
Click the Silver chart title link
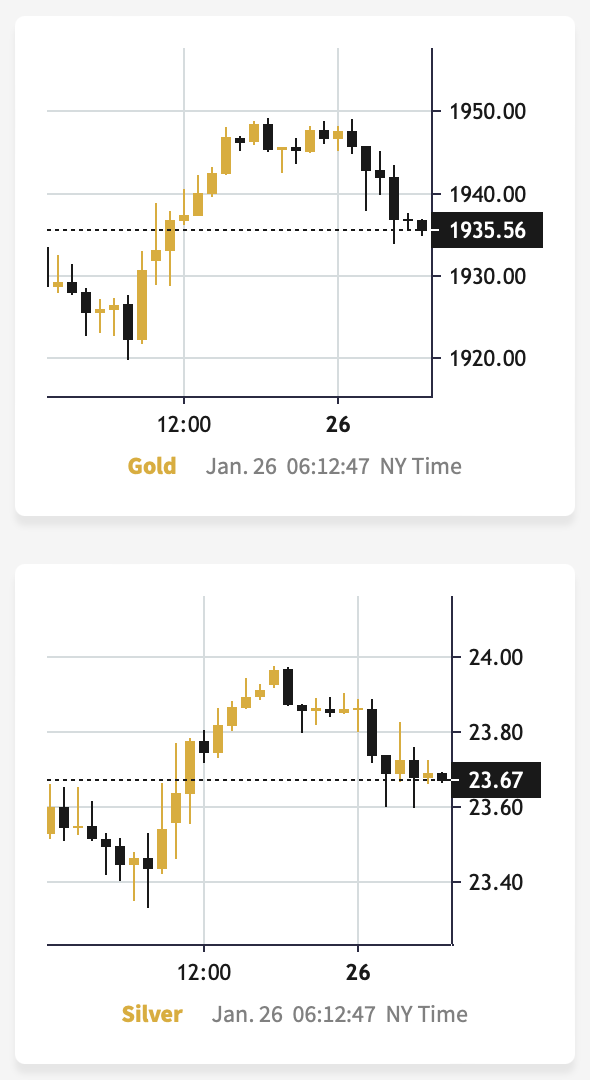click(x=152, y=1015)
